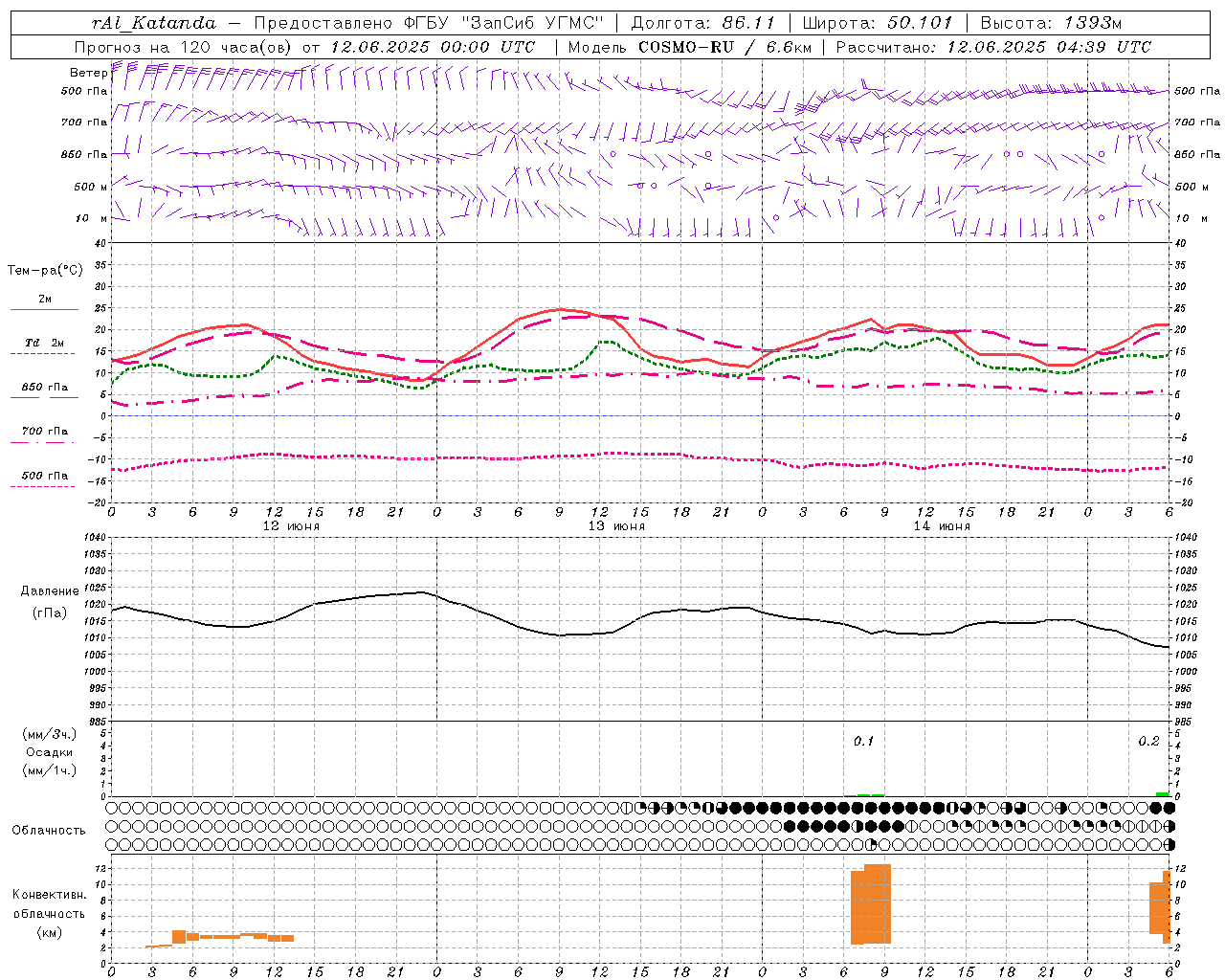Click the 14 июня date label
This screenshot has height=980, width=1225.
pyautogui.click(x=942, y=526)
